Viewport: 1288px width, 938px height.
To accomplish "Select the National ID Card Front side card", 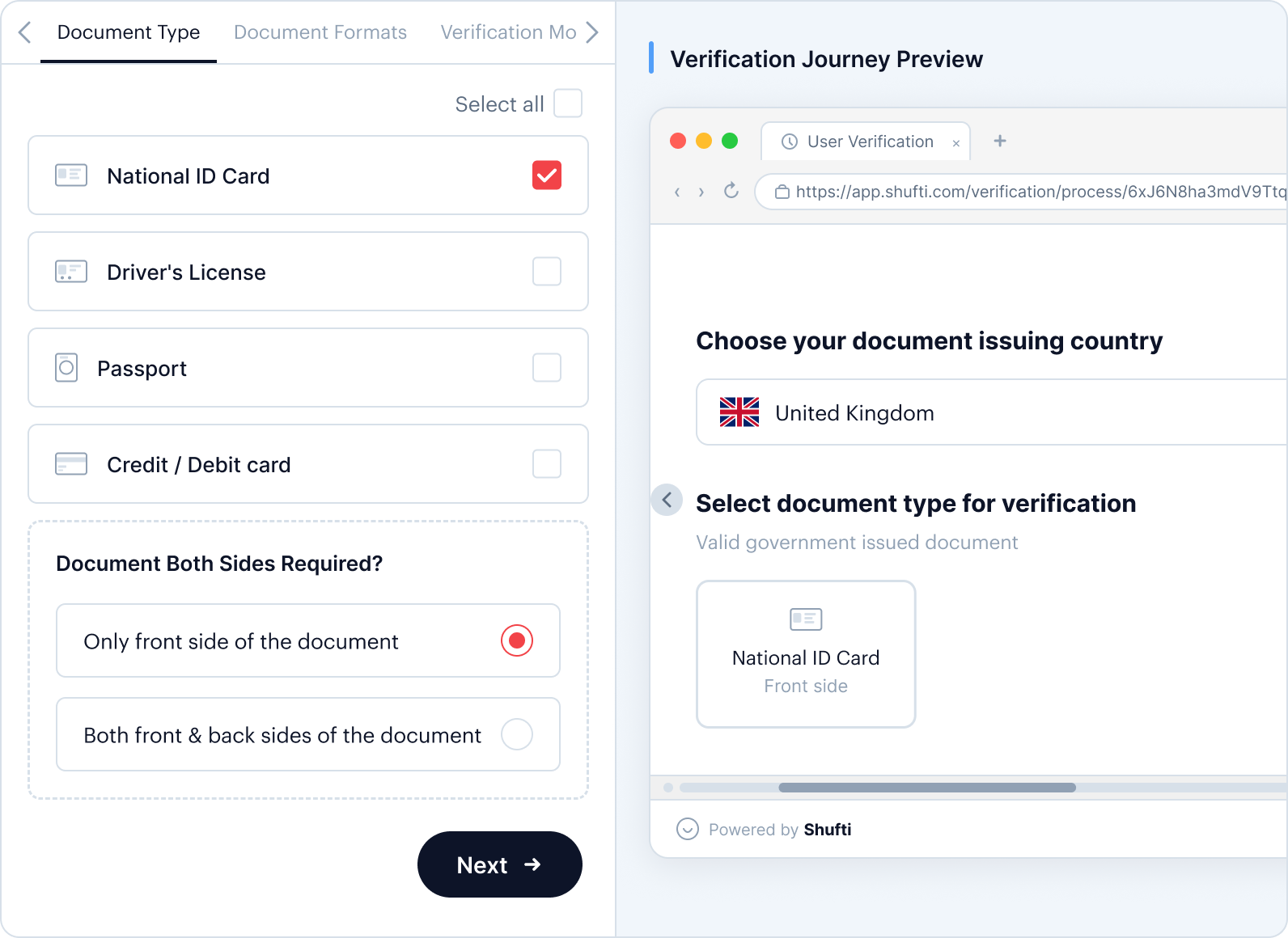I will 806,654.
